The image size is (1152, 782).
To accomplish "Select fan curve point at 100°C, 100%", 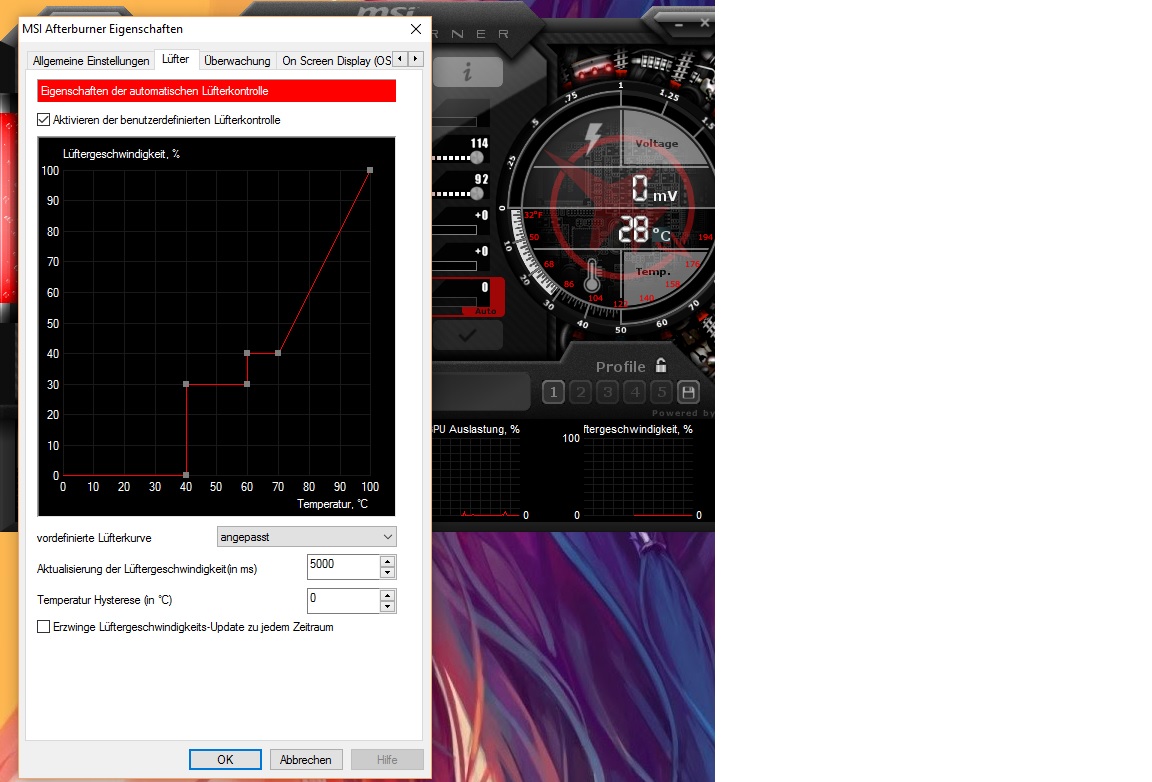I will coord(370,170).
